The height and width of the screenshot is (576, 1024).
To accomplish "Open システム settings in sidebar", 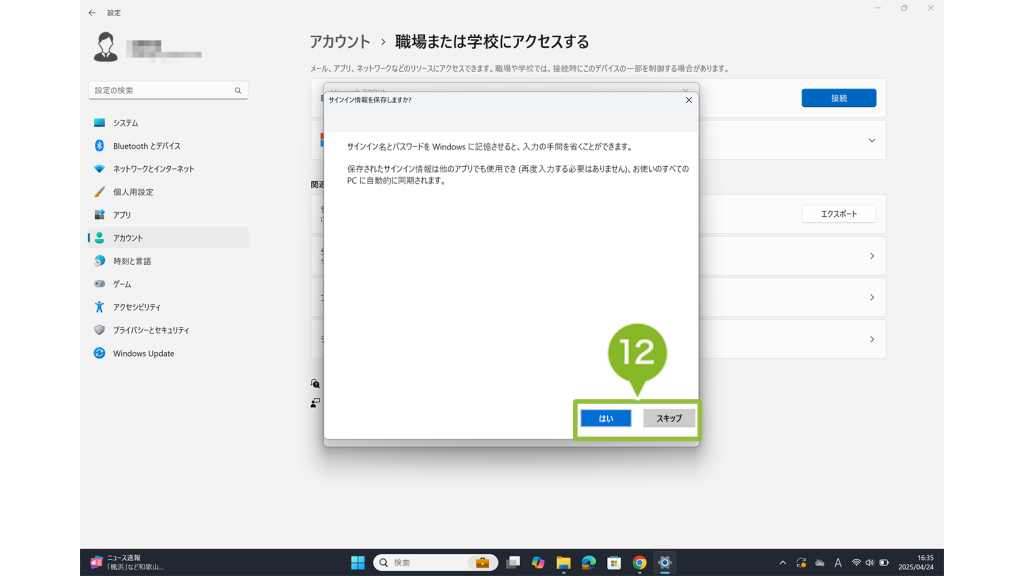I will [126, 123].
